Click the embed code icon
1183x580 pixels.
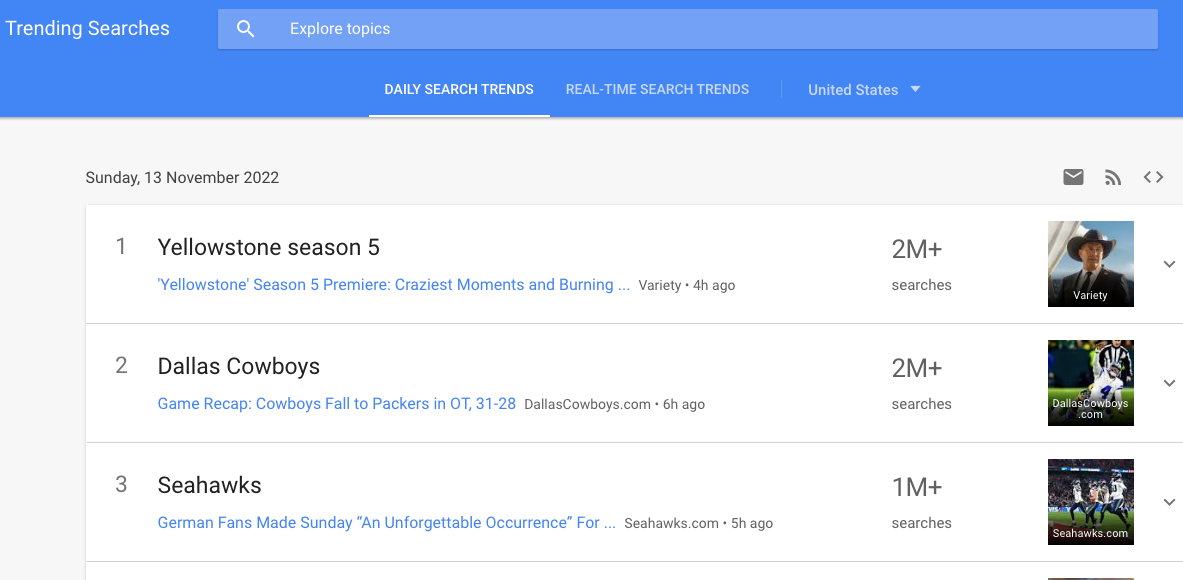(1153, 177)
